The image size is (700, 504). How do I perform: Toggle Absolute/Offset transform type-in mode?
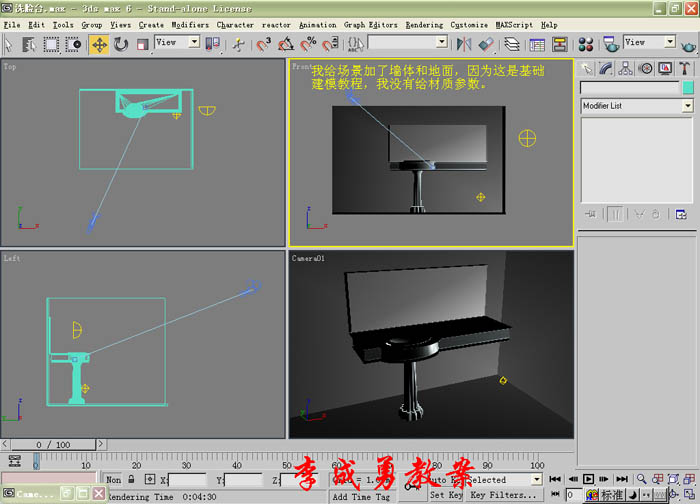point(150,479)
